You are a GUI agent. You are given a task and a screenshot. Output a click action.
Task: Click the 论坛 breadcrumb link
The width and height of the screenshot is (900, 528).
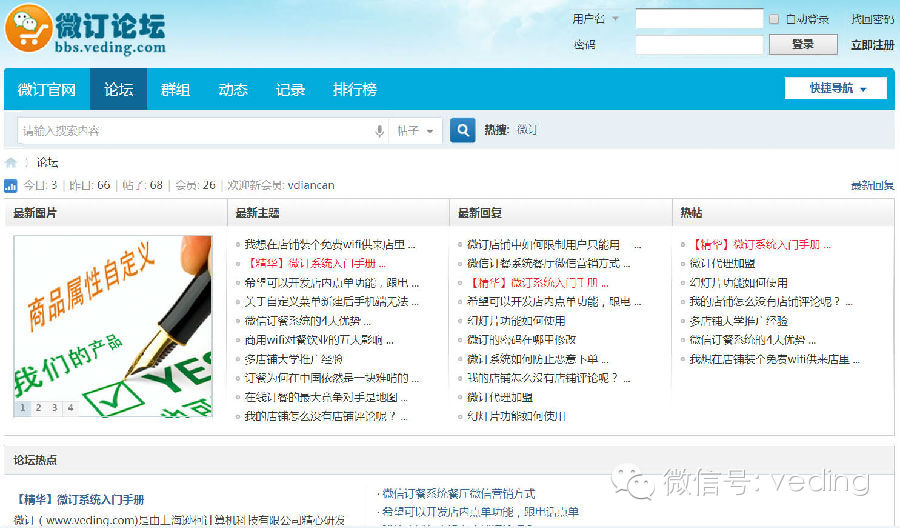(47, 162)
